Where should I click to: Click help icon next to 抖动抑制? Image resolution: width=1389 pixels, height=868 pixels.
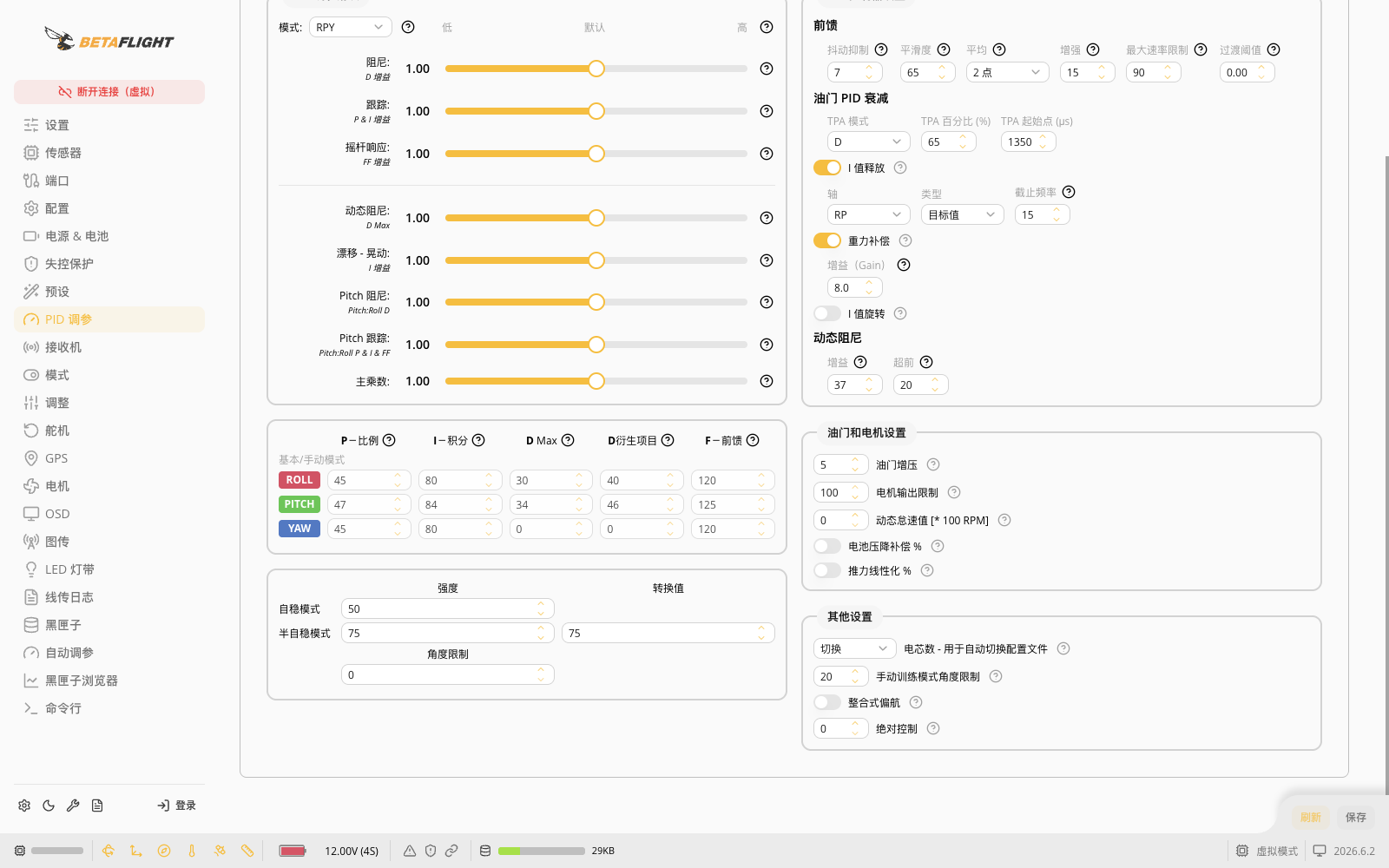tap(881, 49)
